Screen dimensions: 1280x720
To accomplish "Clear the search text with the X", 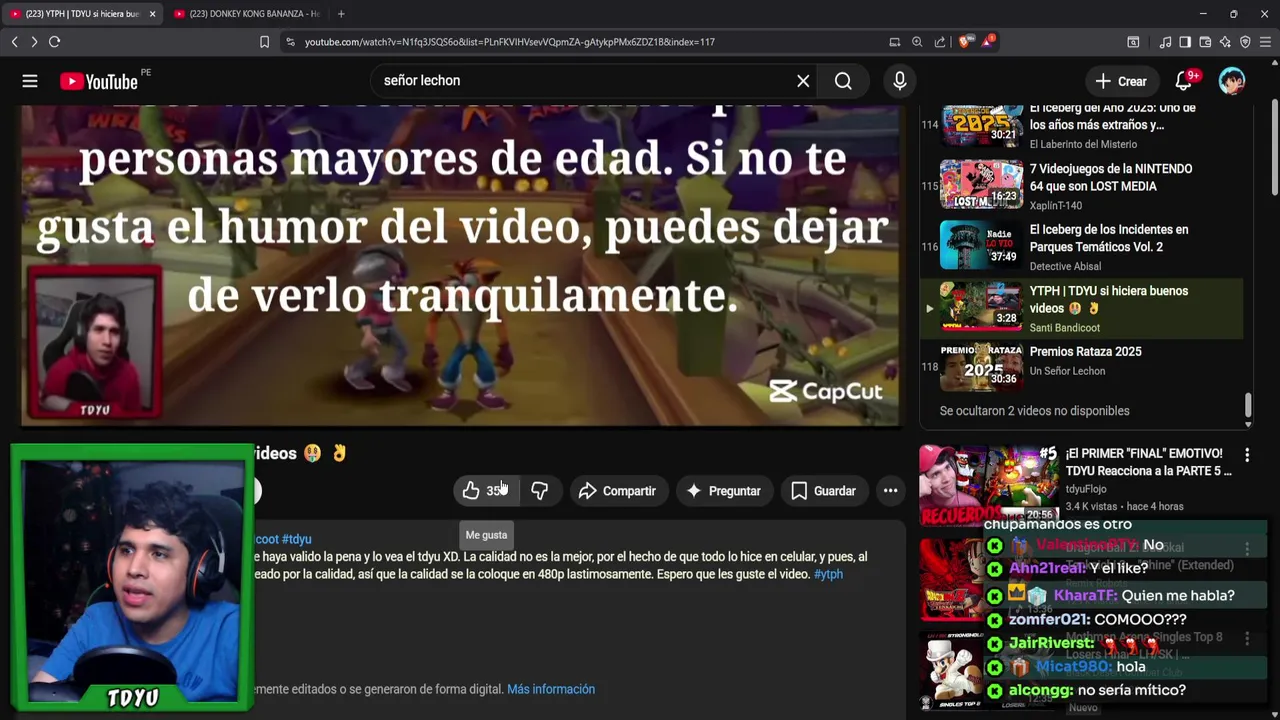I will click(803, 81).
